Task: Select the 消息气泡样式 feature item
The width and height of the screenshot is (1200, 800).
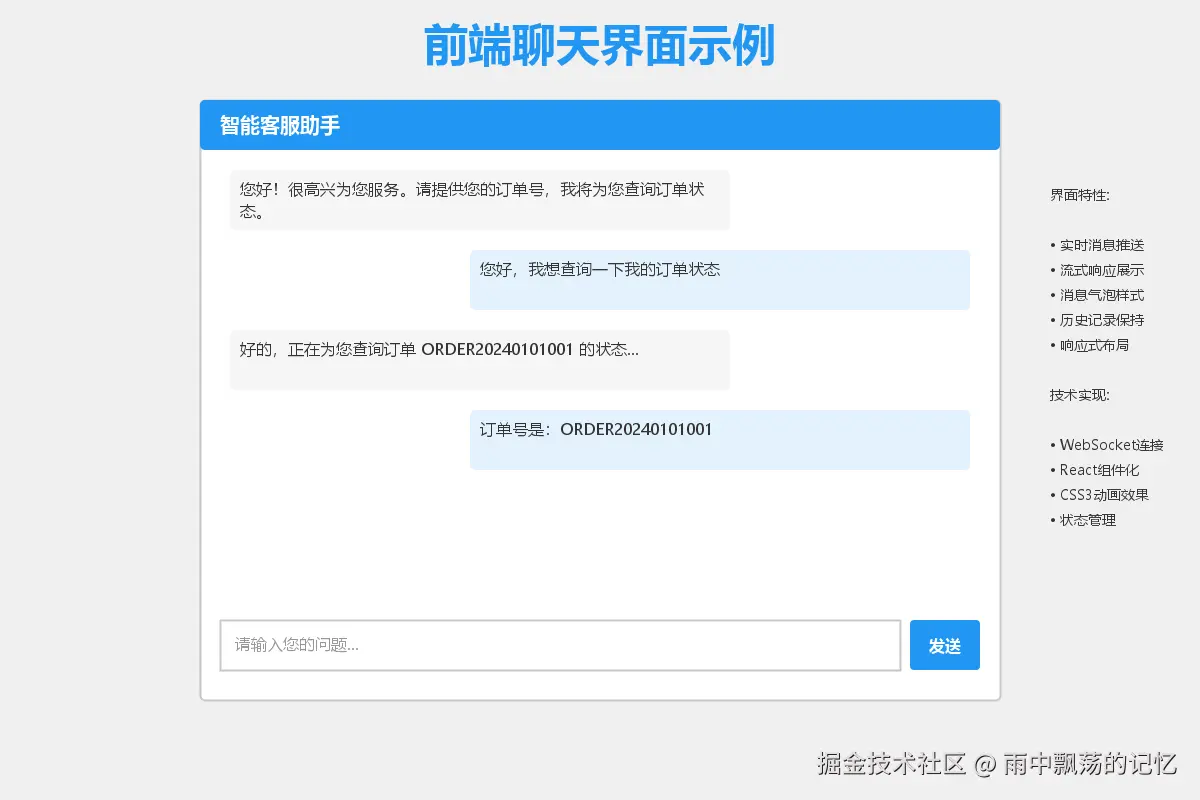Action: (1097, 295)
